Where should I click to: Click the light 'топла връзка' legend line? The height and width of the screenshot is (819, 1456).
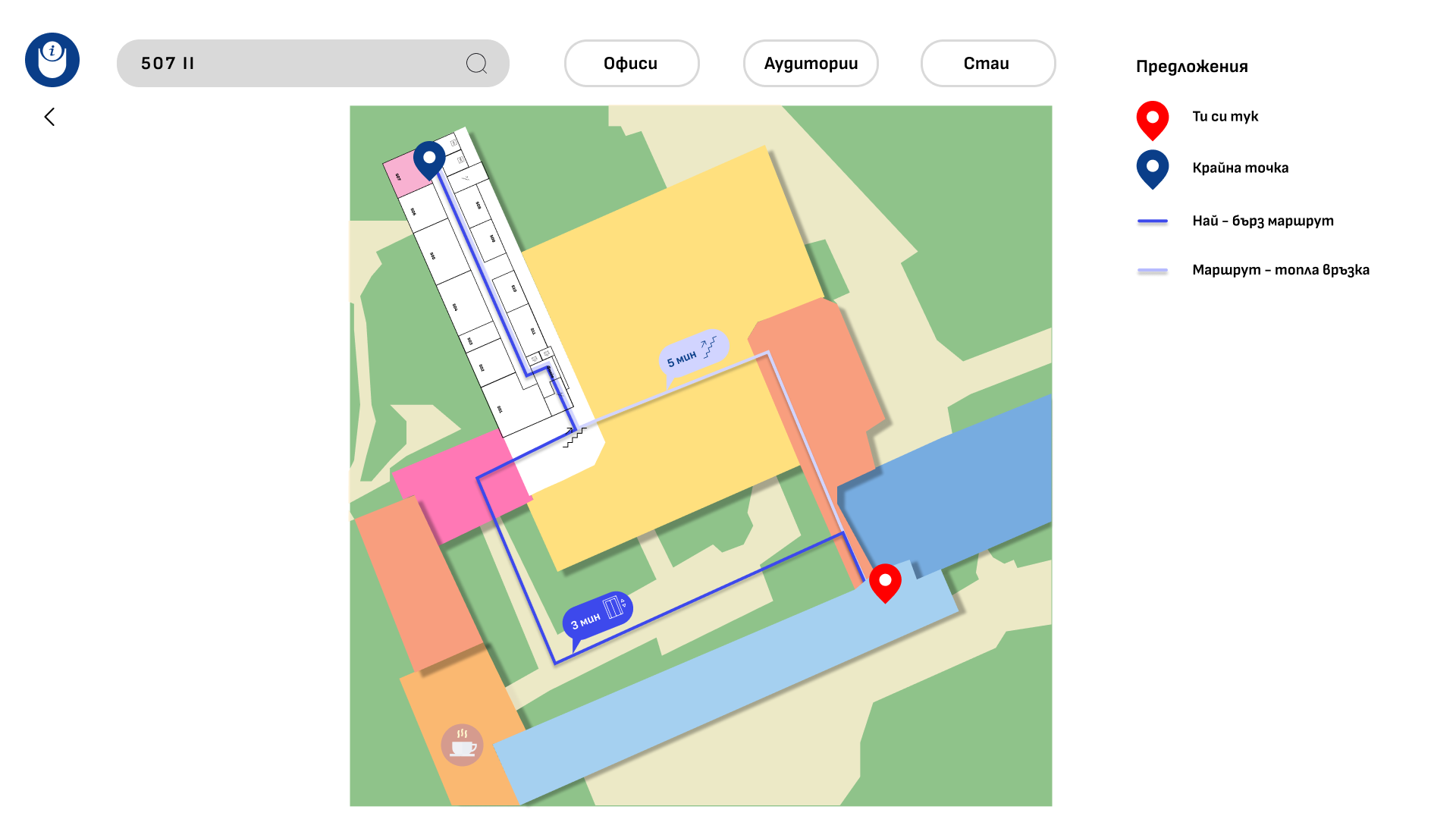pyautogui.click(x=1153, y=270)
